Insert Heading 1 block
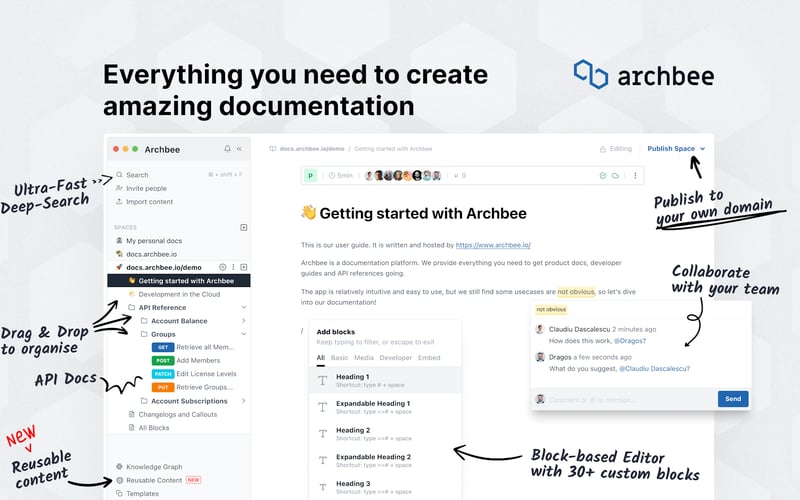 click(x=385, y=380)
